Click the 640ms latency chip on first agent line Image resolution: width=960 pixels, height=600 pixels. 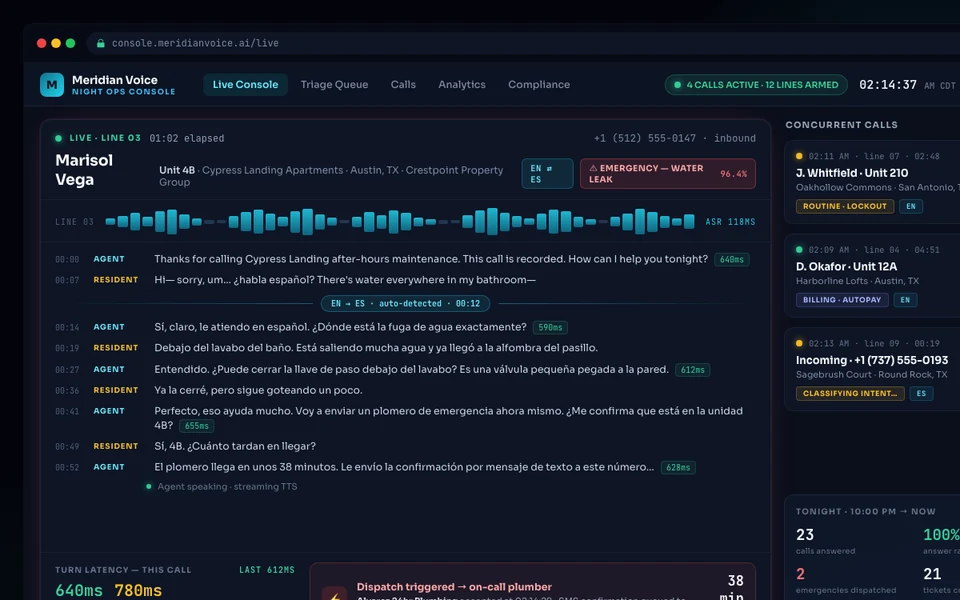(732, 260)
